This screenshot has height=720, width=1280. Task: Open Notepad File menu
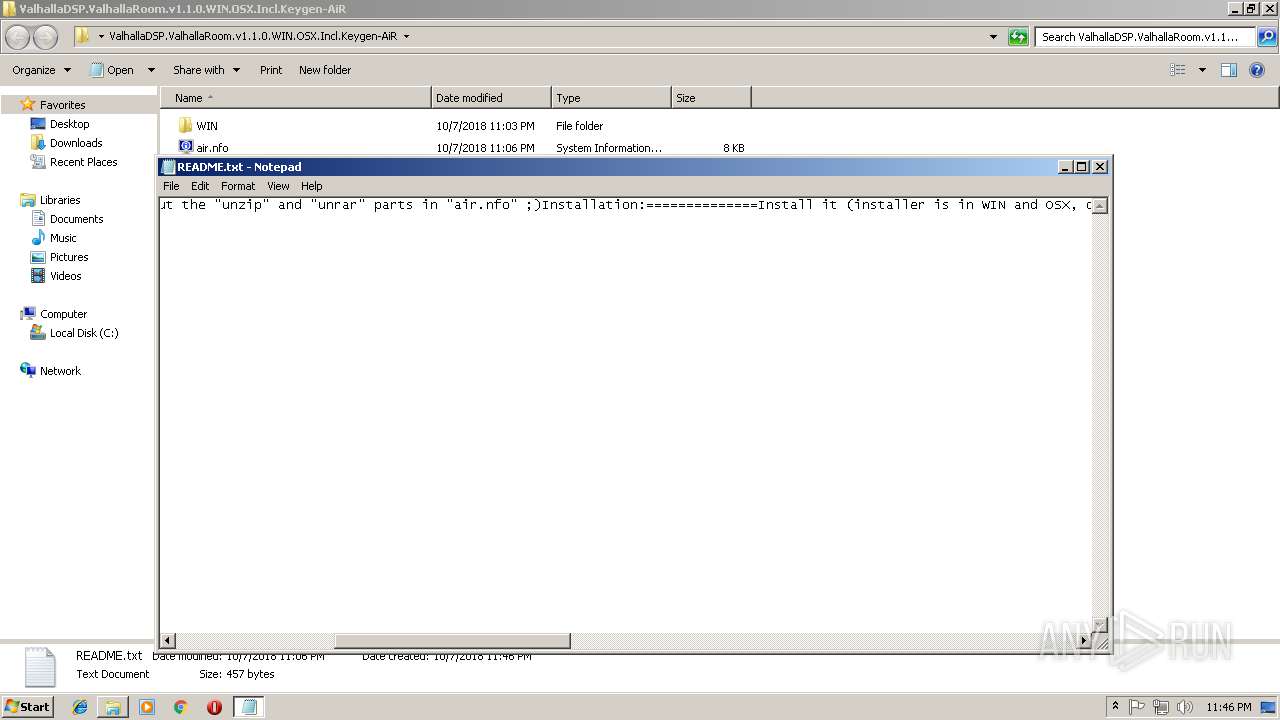[x=171, y=186]
